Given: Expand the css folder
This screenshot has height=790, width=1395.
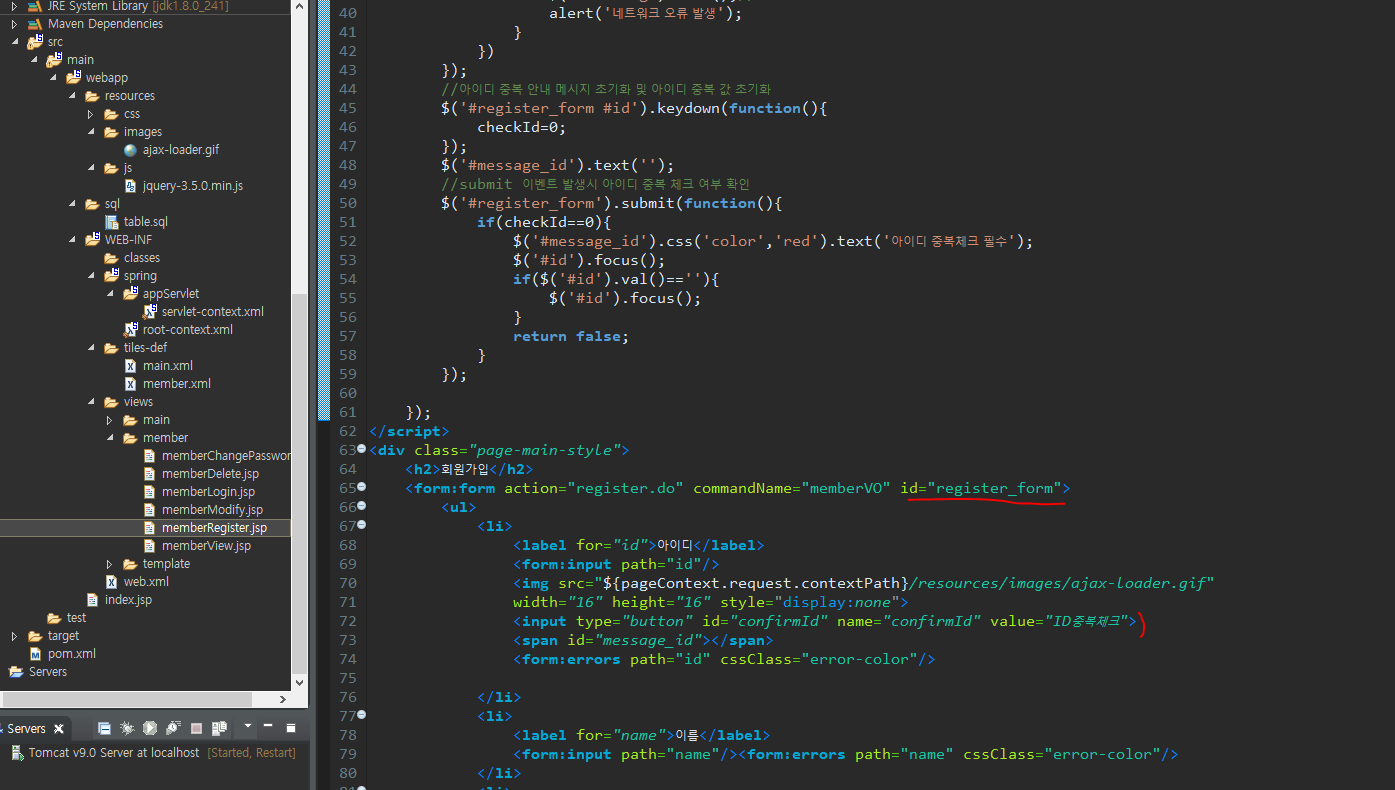Looking at the screenshot, I should pos(90,114).
